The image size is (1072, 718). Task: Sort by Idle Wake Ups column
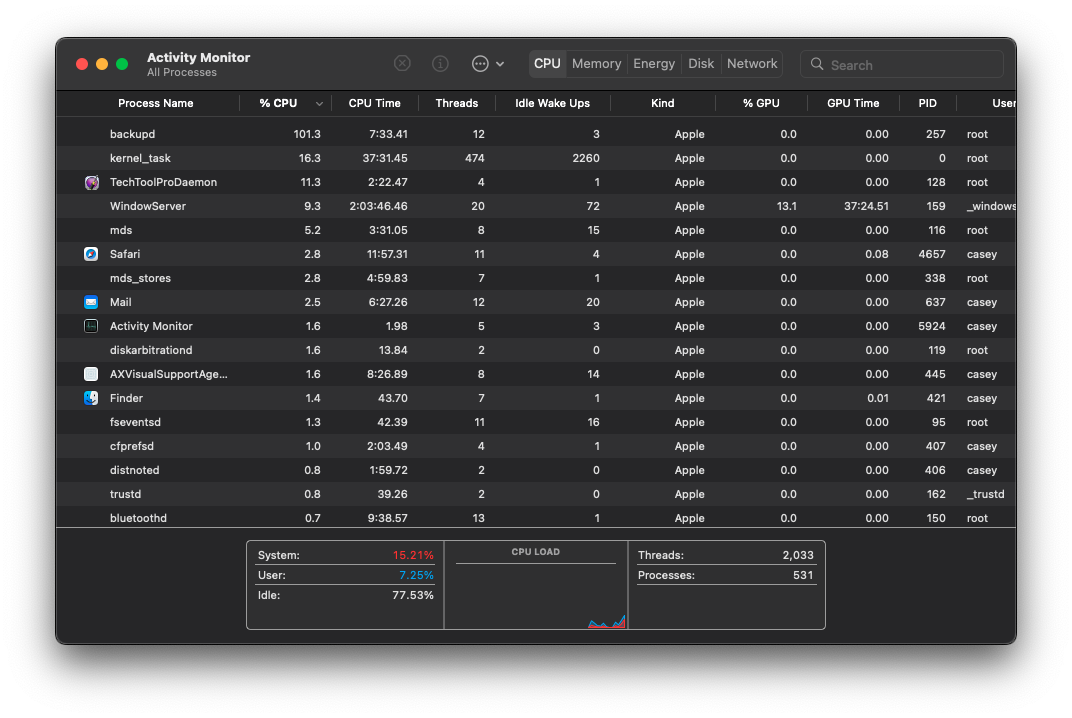pos(552,103)
